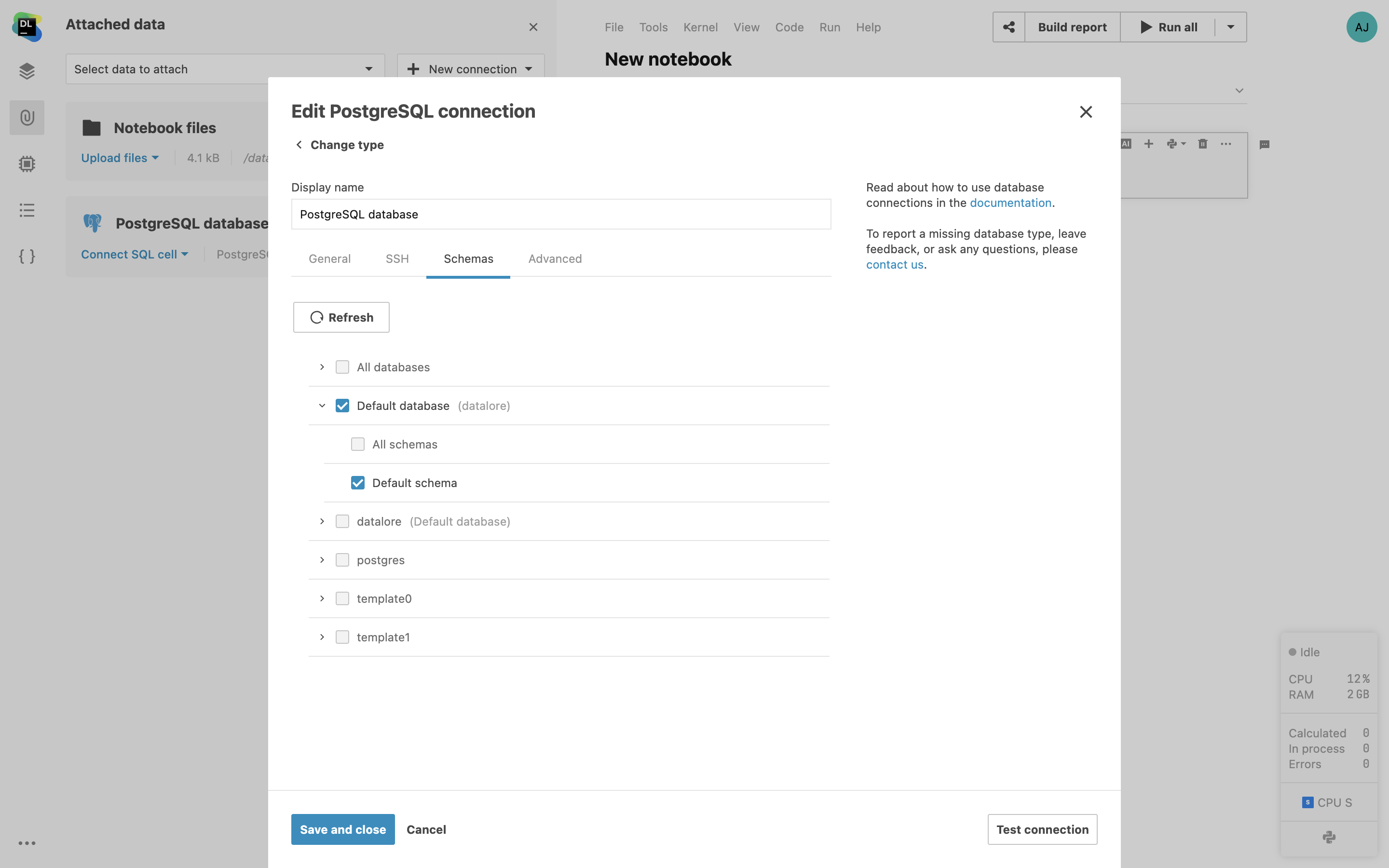The width and height of the screenshot is (1389, 868).
Task: Uncheck the Default schema checkbox
Action: pos(357,483)
